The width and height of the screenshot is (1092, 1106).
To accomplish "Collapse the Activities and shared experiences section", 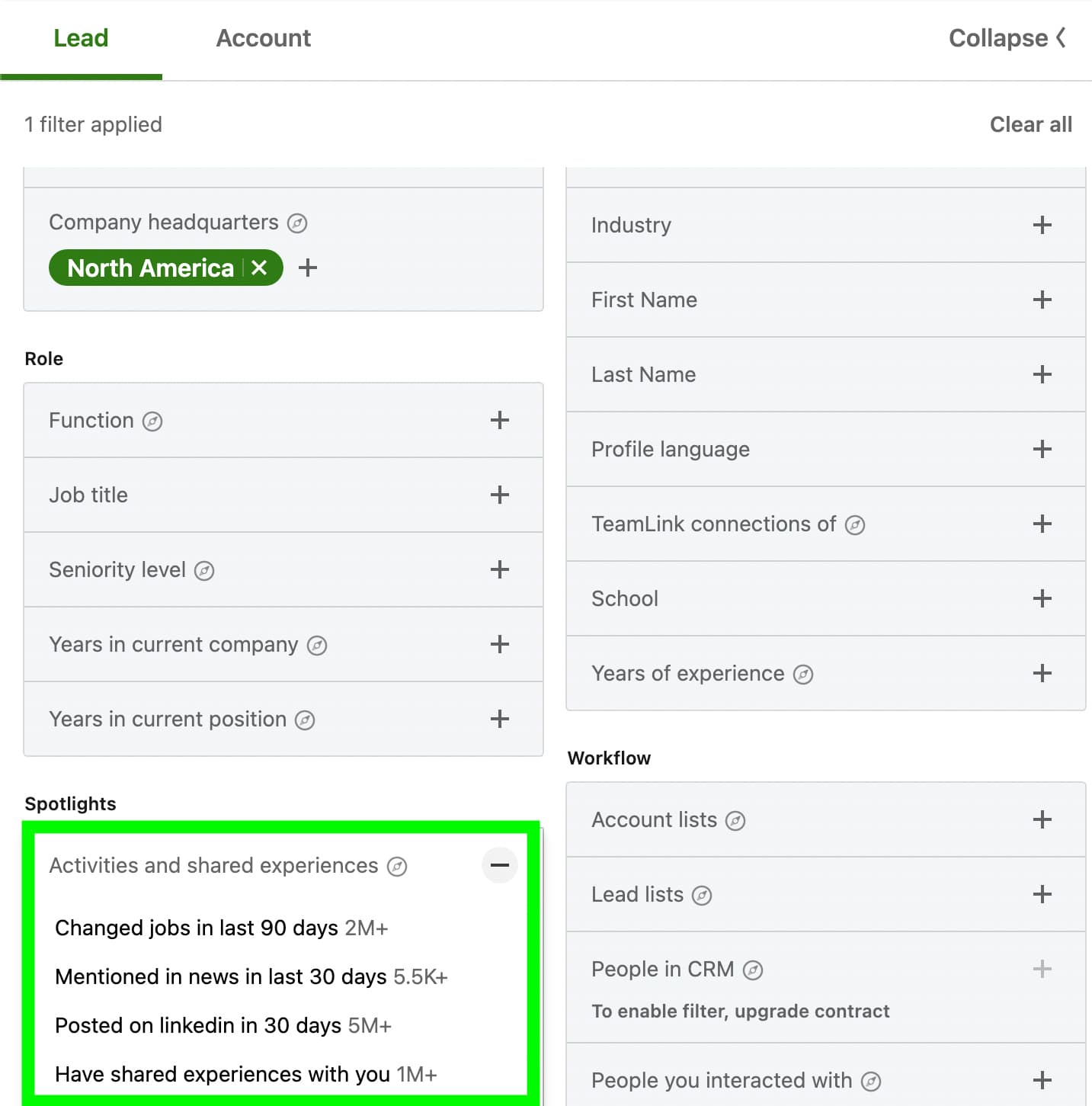I will pyautogui.click(x=499, y=865).
